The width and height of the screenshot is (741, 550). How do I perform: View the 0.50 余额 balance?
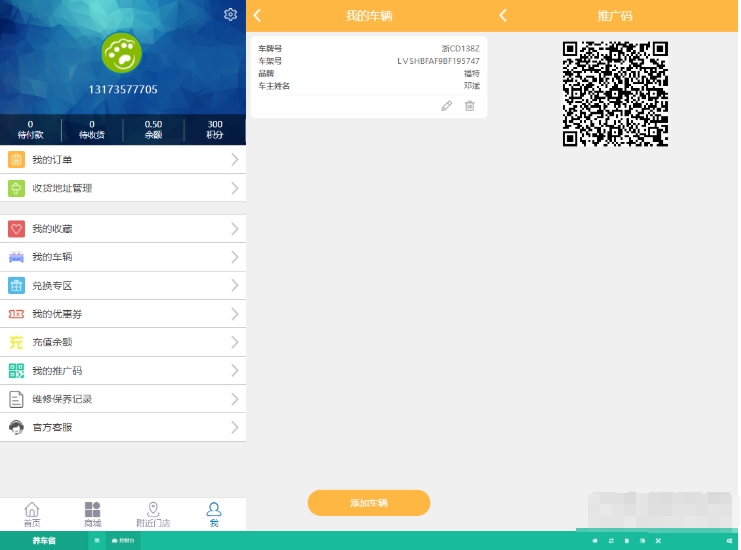point(153,129)
